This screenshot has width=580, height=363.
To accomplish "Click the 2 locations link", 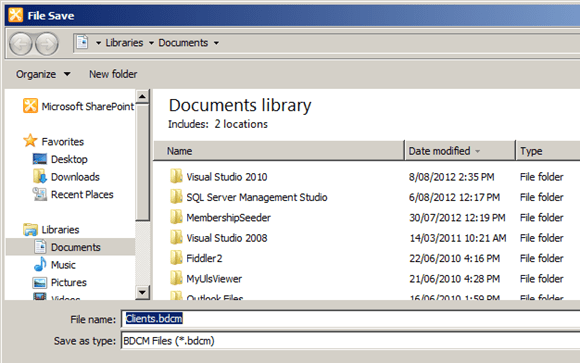I will (241, 124).
